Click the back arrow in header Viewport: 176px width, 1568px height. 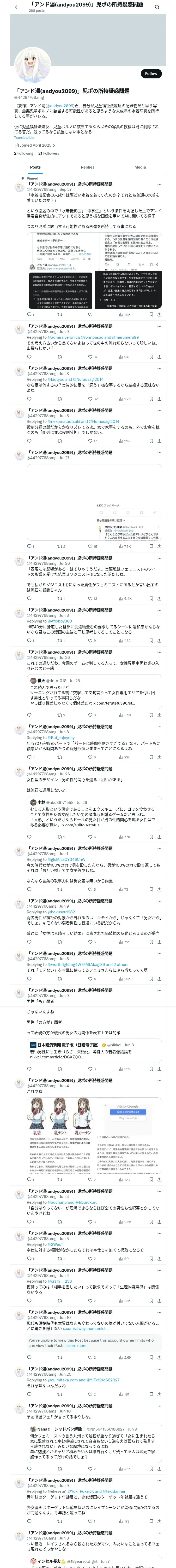(17, 7)
